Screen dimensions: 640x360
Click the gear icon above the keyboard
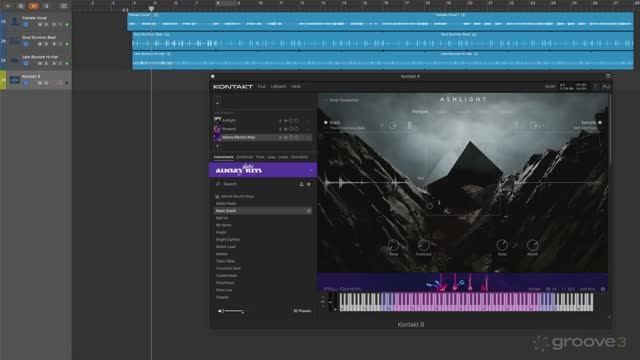tap(603, 289)
